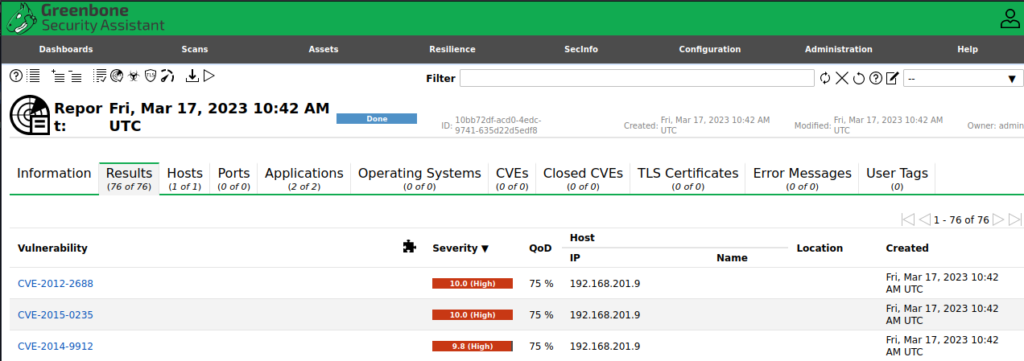Viewport: 1024px width, 361px height.
Task: Click the trigger alert play icon
Action: tap(209, 76)
